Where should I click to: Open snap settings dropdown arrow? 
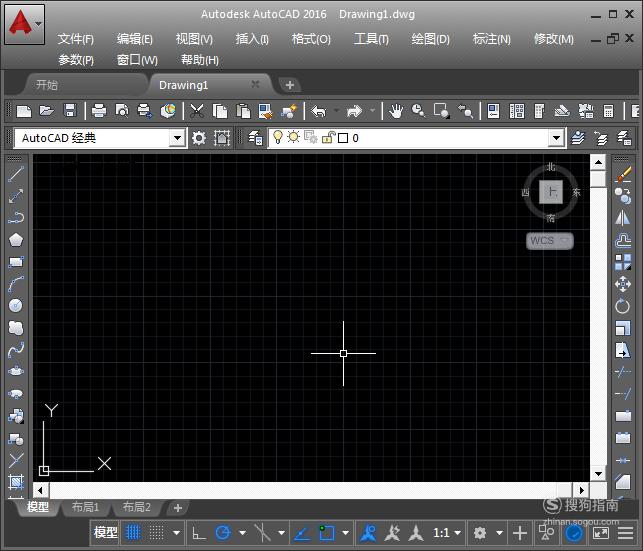176,533
